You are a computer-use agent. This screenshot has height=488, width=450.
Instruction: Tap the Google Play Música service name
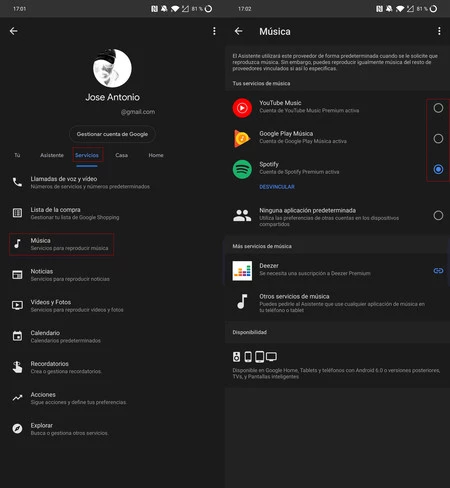click(x=286, y=133)
